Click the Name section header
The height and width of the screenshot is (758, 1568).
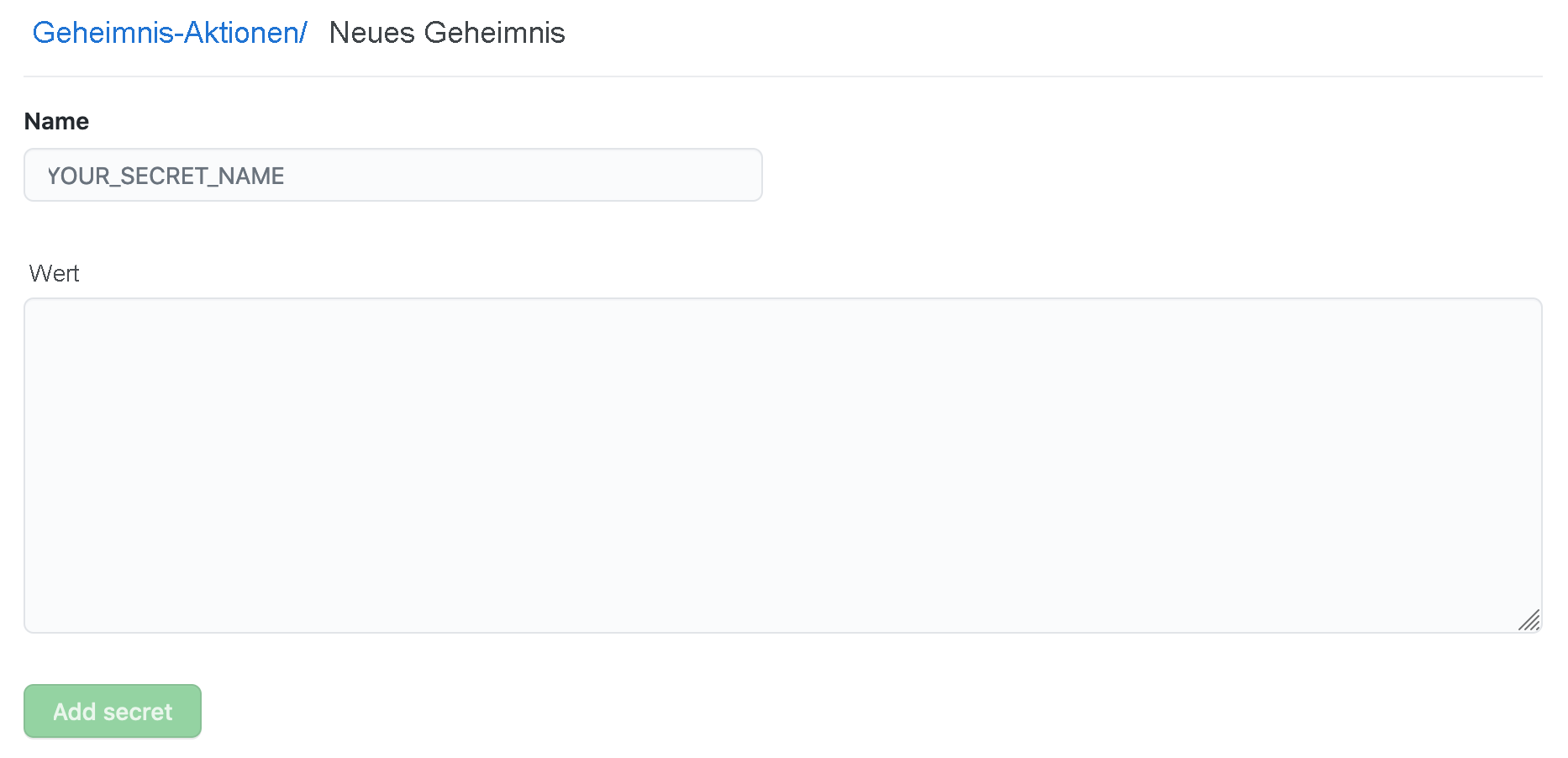tap(55, 121)
